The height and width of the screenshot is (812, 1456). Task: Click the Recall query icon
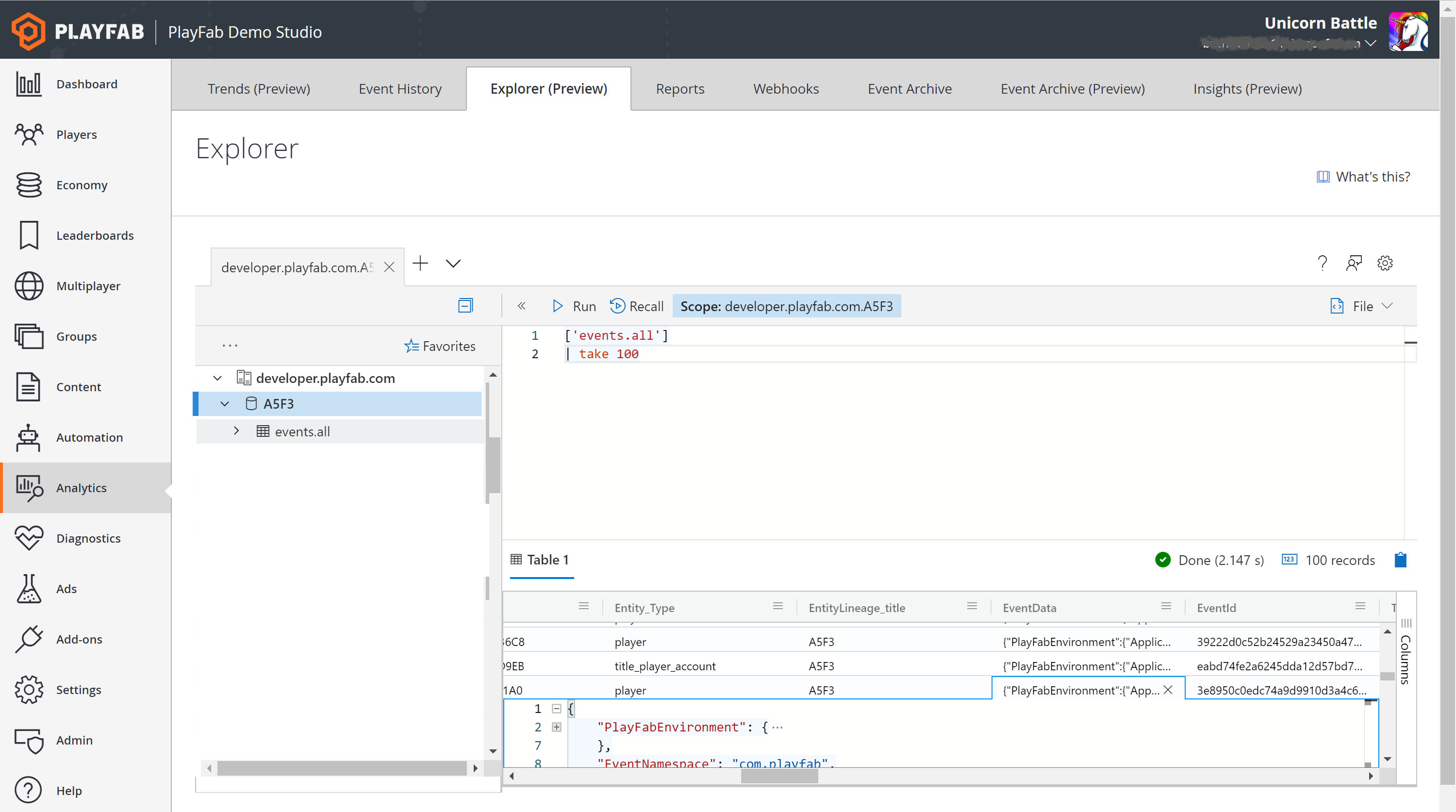point(617,306)
